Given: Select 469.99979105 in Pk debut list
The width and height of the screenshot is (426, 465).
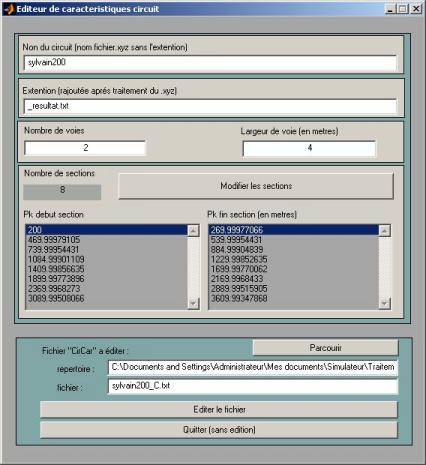Looking at the screenshot, I should pyautogui.click(x=107, y=240).
